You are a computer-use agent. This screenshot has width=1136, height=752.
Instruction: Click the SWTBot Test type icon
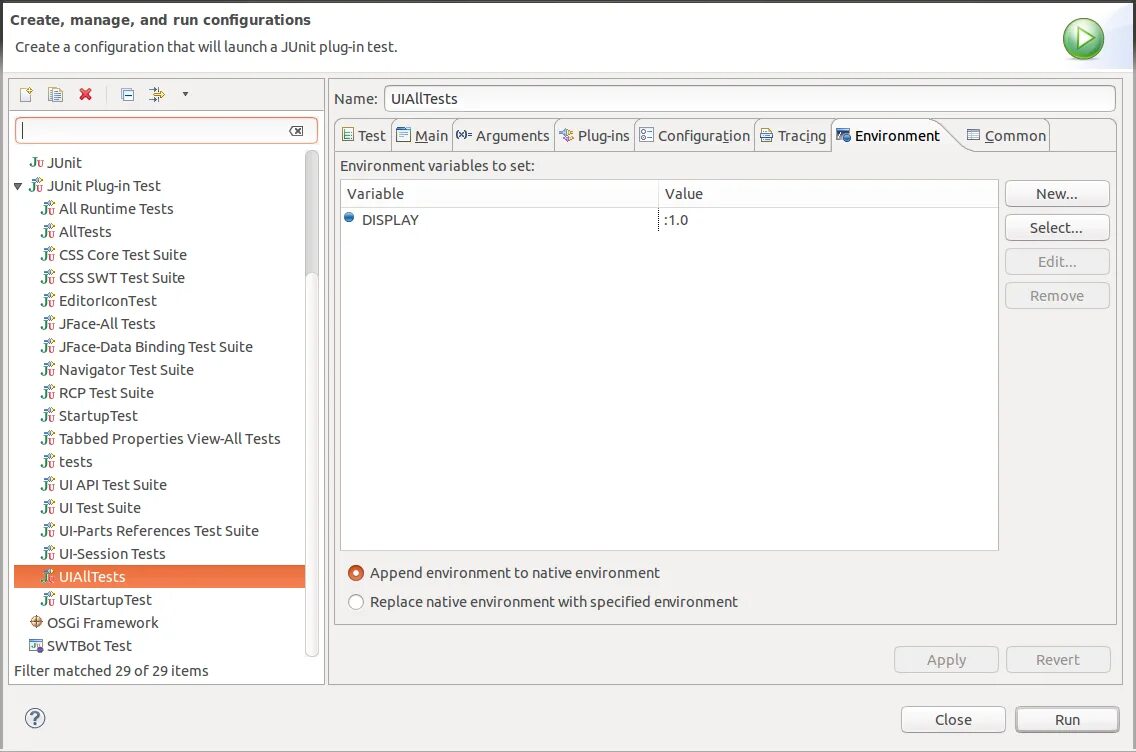(x=36, y=646)
